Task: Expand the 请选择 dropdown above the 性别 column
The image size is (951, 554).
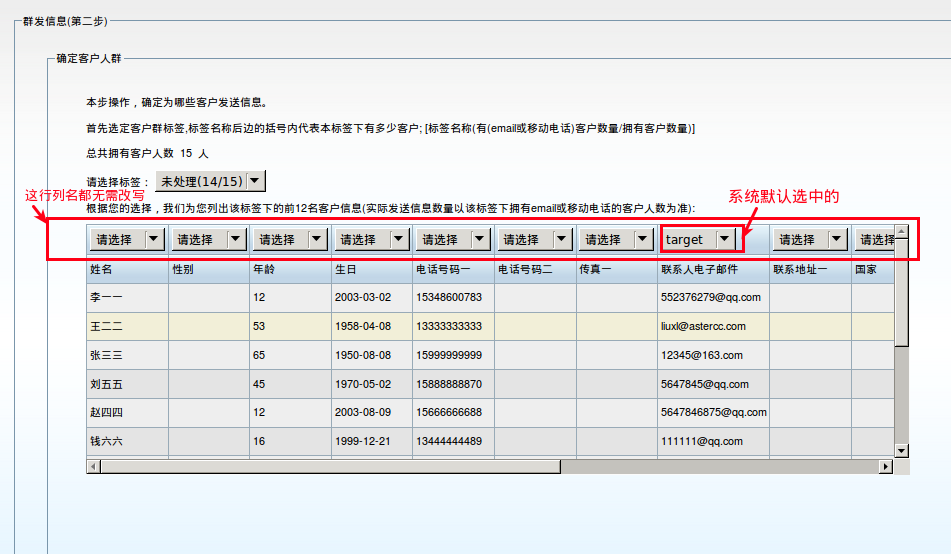Action: click(x=209, y=240)
